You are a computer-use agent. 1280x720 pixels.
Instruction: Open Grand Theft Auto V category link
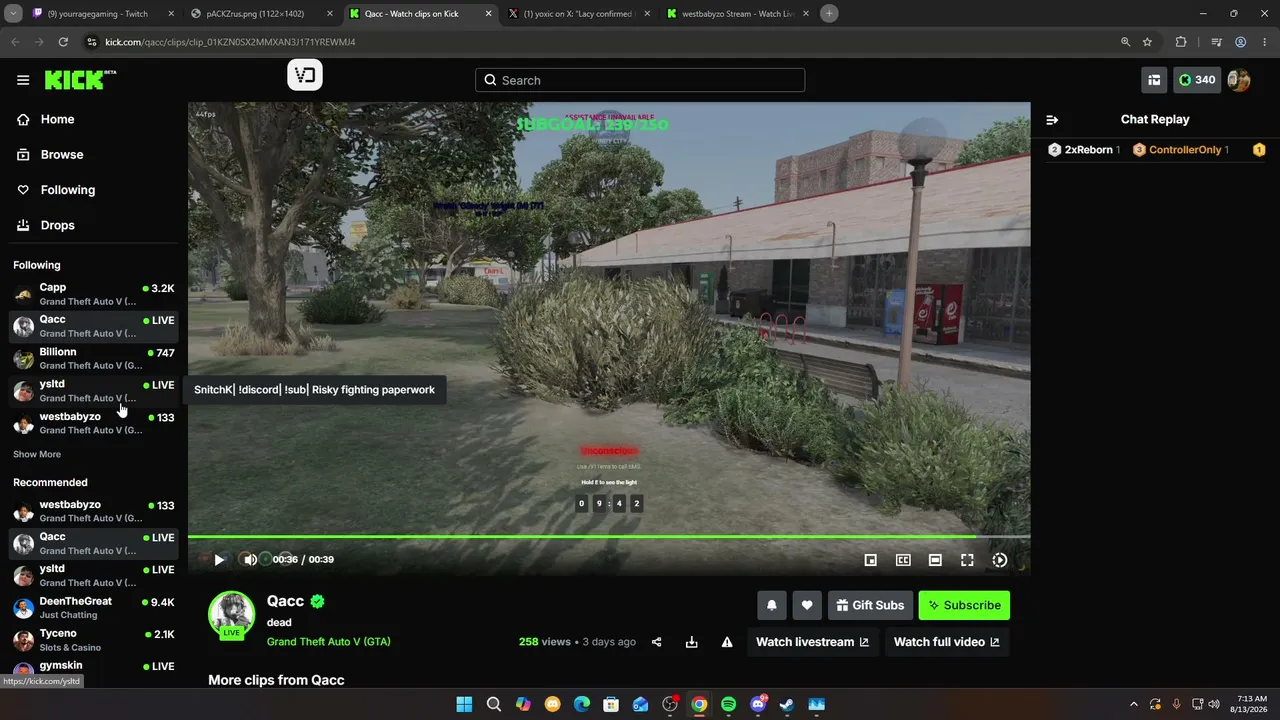click(x=329, y=642)
